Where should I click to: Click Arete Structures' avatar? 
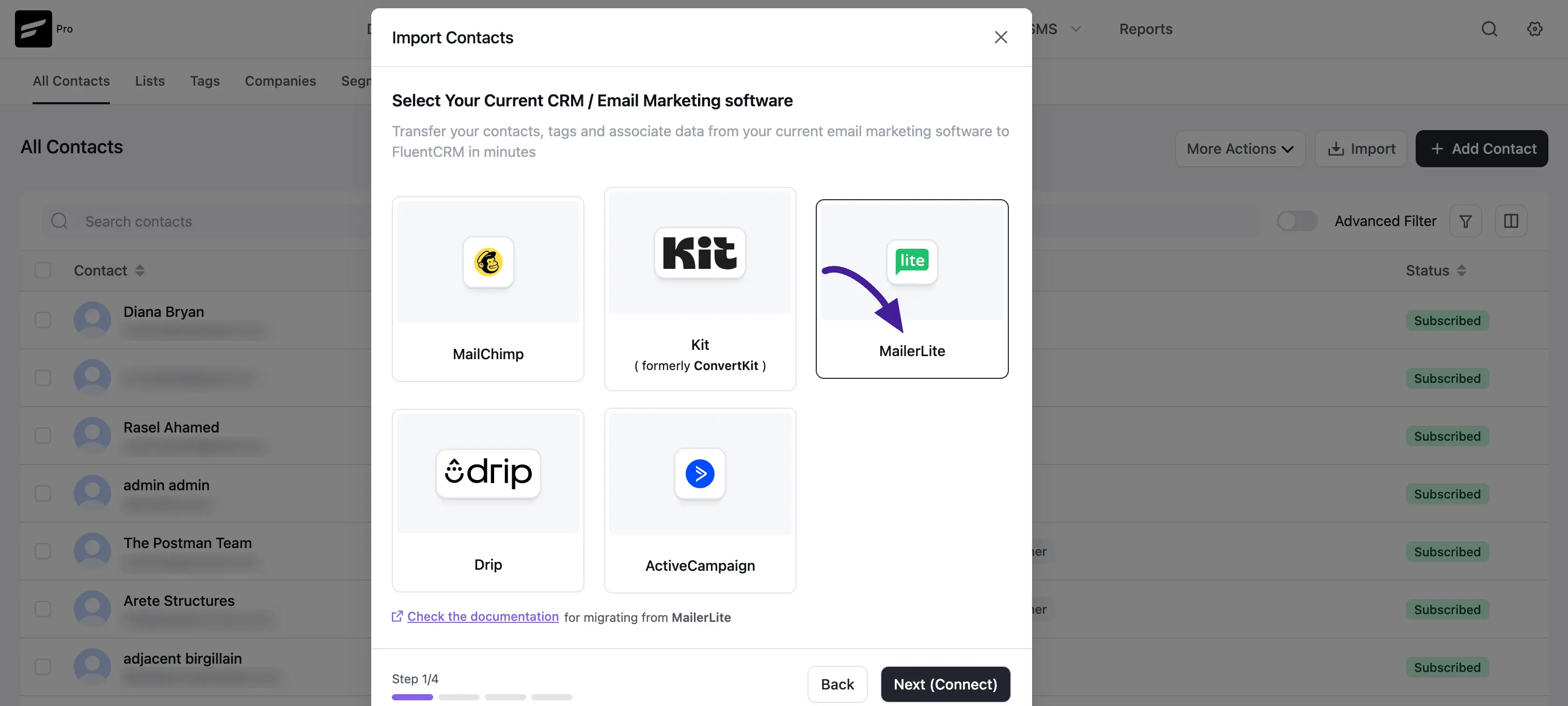pyautogui.click(x=92, y=608)
